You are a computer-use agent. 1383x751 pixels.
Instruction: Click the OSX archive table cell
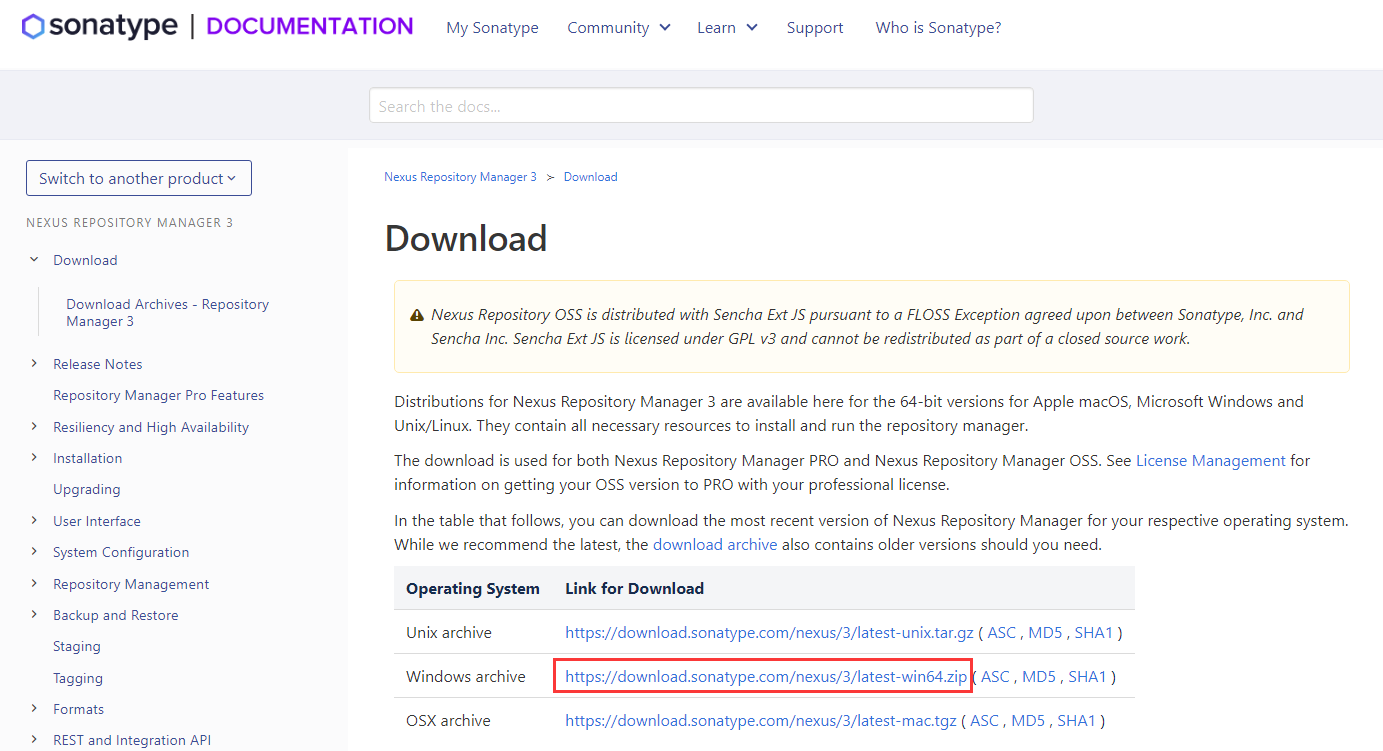point(448,721)
